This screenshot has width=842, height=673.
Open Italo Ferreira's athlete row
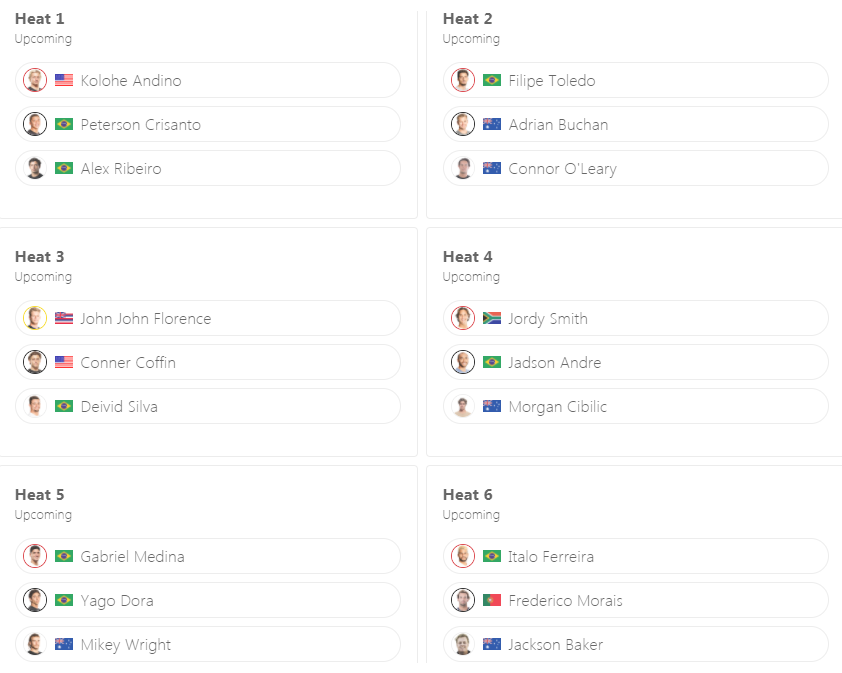pyautogui.click(x=636, y=556)
